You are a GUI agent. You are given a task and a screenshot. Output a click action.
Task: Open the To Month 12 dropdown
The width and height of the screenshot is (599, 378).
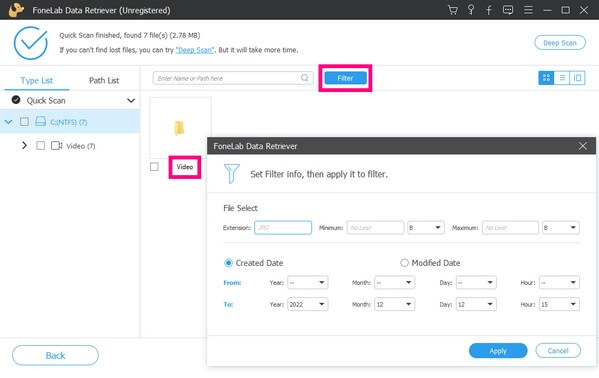[x=394, y=305]
